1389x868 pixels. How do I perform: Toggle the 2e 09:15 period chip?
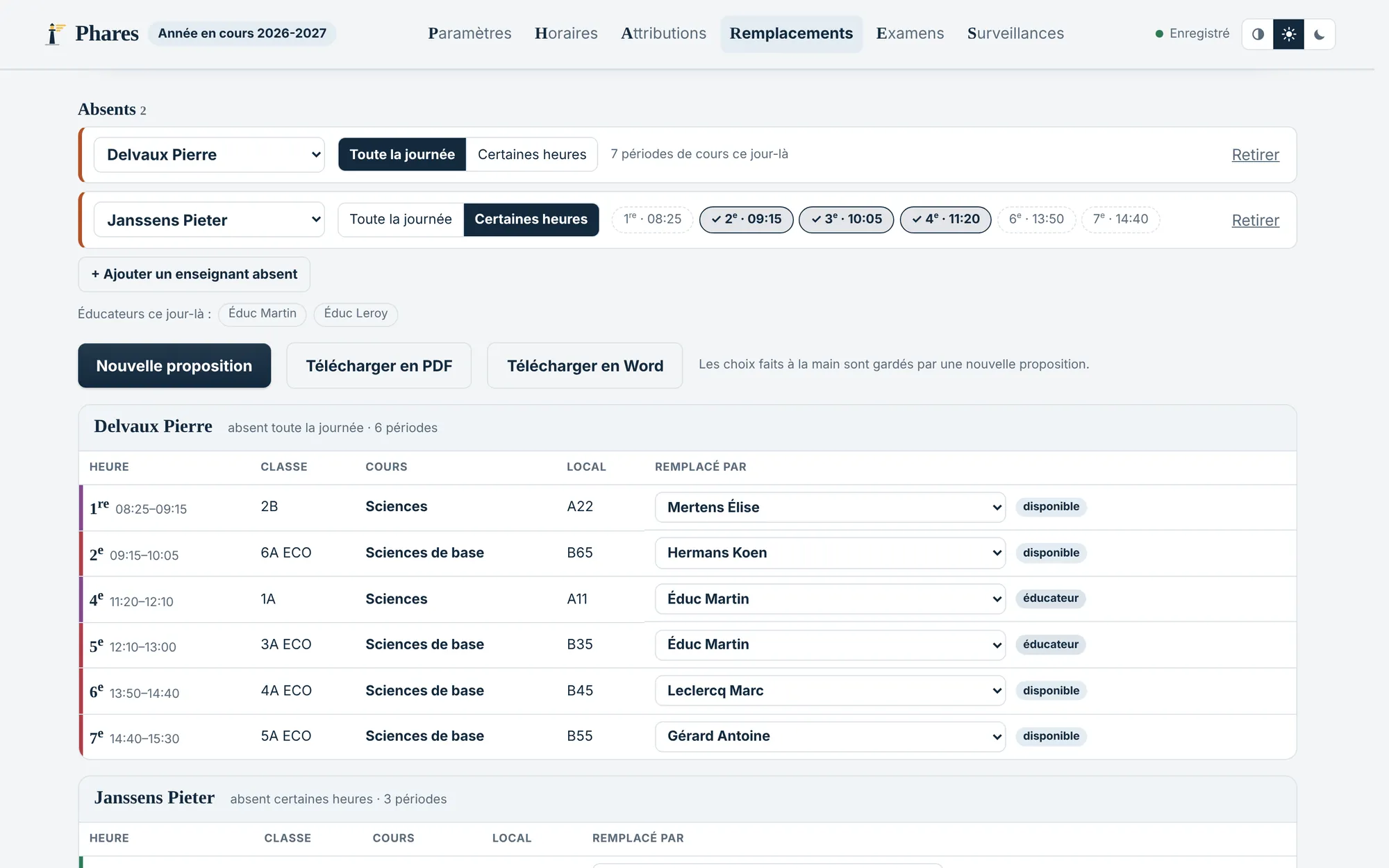pos(746,219)
